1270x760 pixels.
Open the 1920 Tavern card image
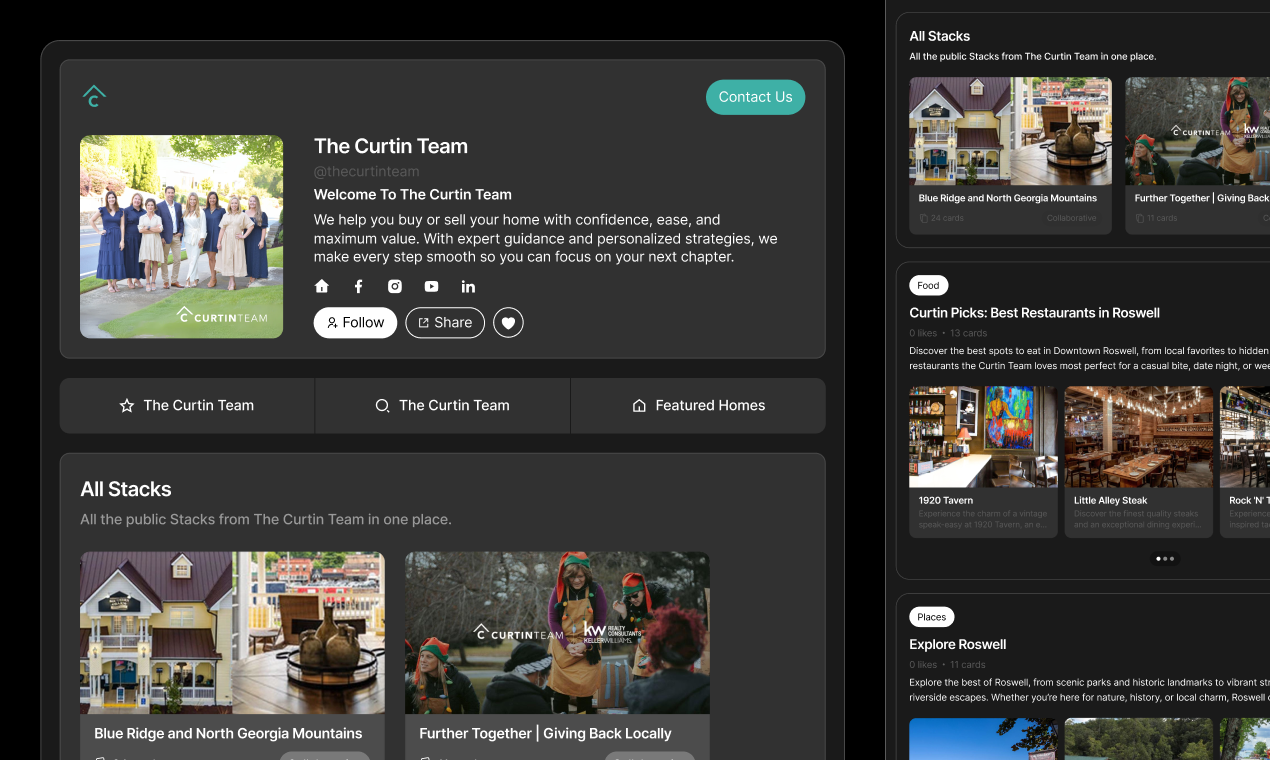[983, 437]
